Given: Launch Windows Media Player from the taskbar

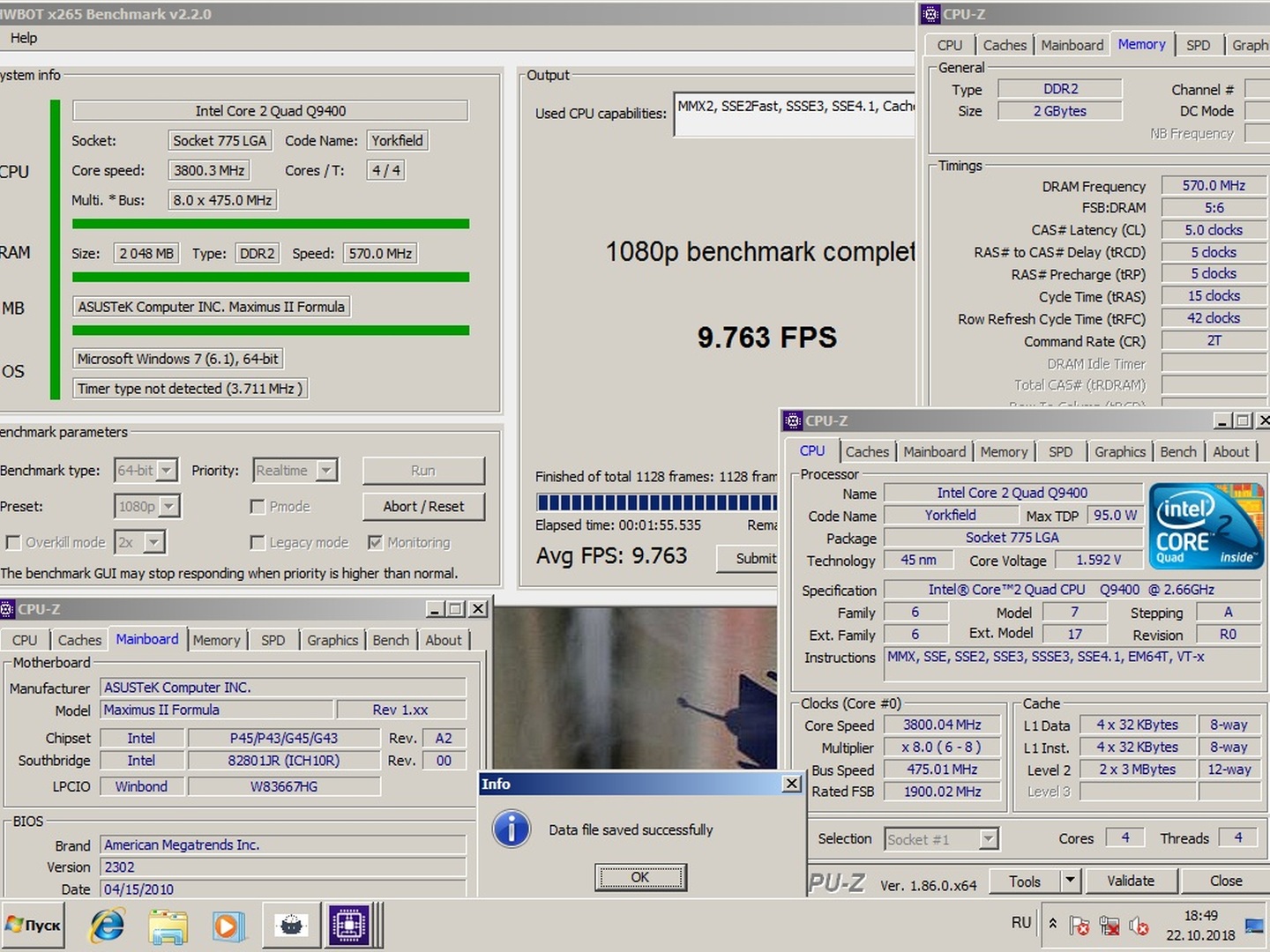Looking at the screenshot, I should pos(227,926).
